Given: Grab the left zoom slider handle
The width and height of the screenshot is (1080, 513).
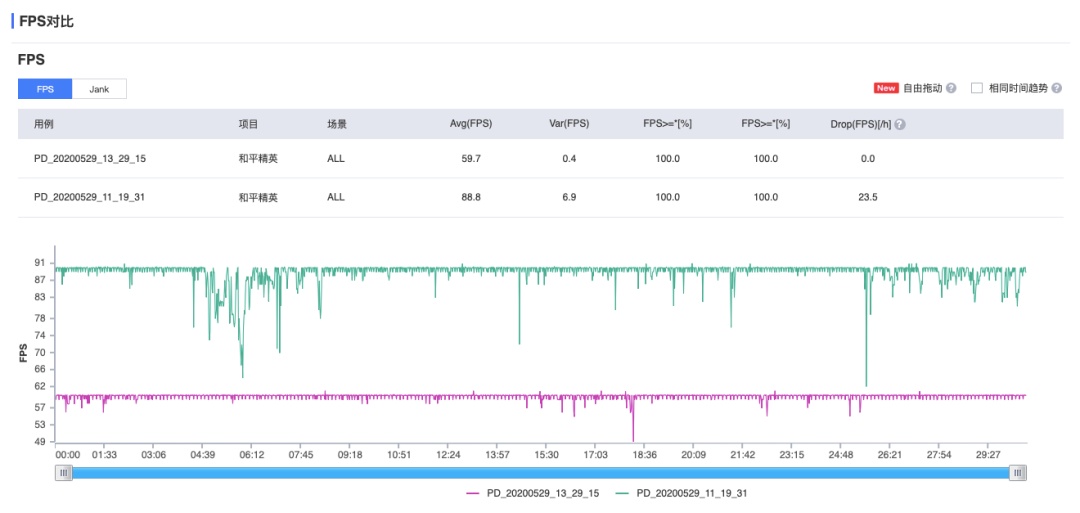Looking at the screenshot, I should click(63, 473).
